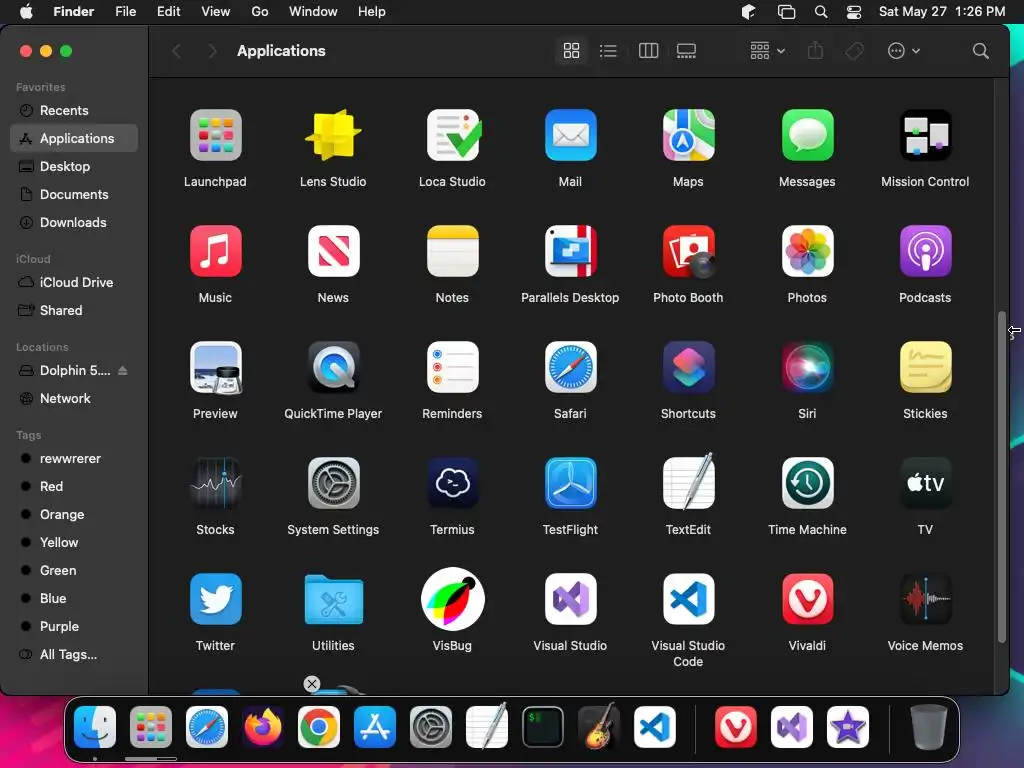Filter by the Purple tag

[x=74, y=626]
